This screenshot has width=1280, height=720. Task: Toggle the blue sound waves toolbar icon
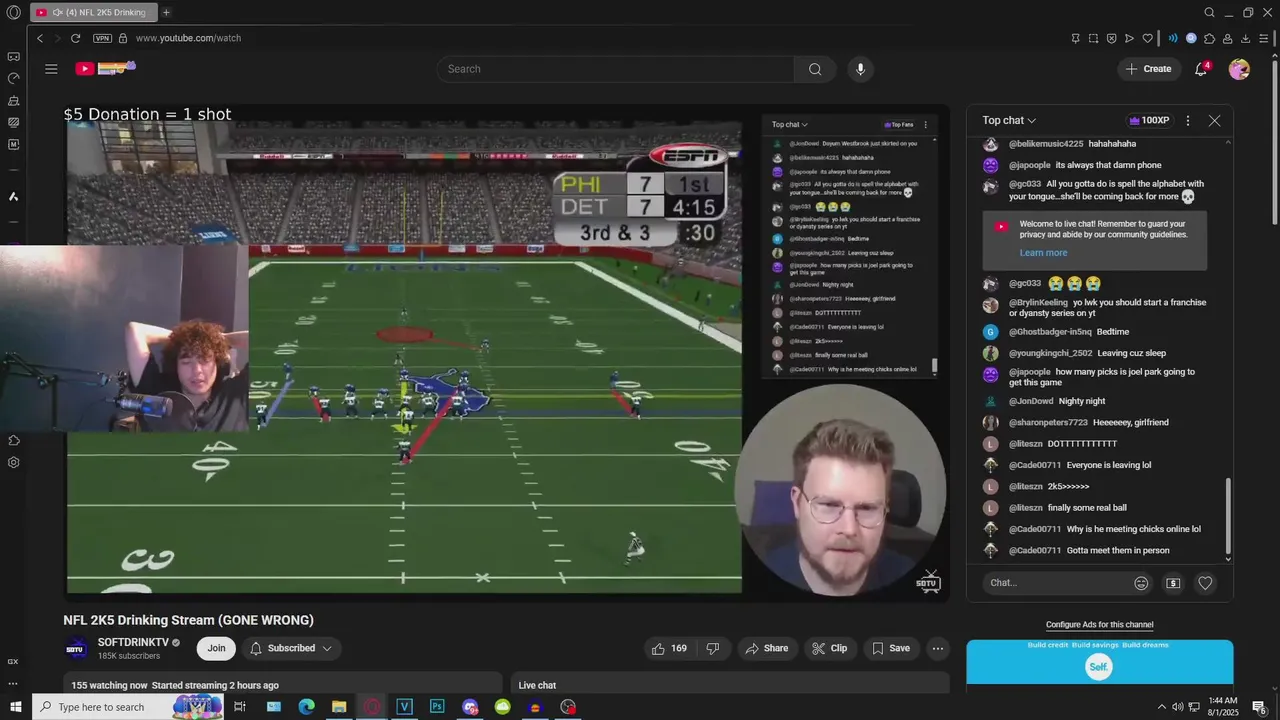point(1173,38)
